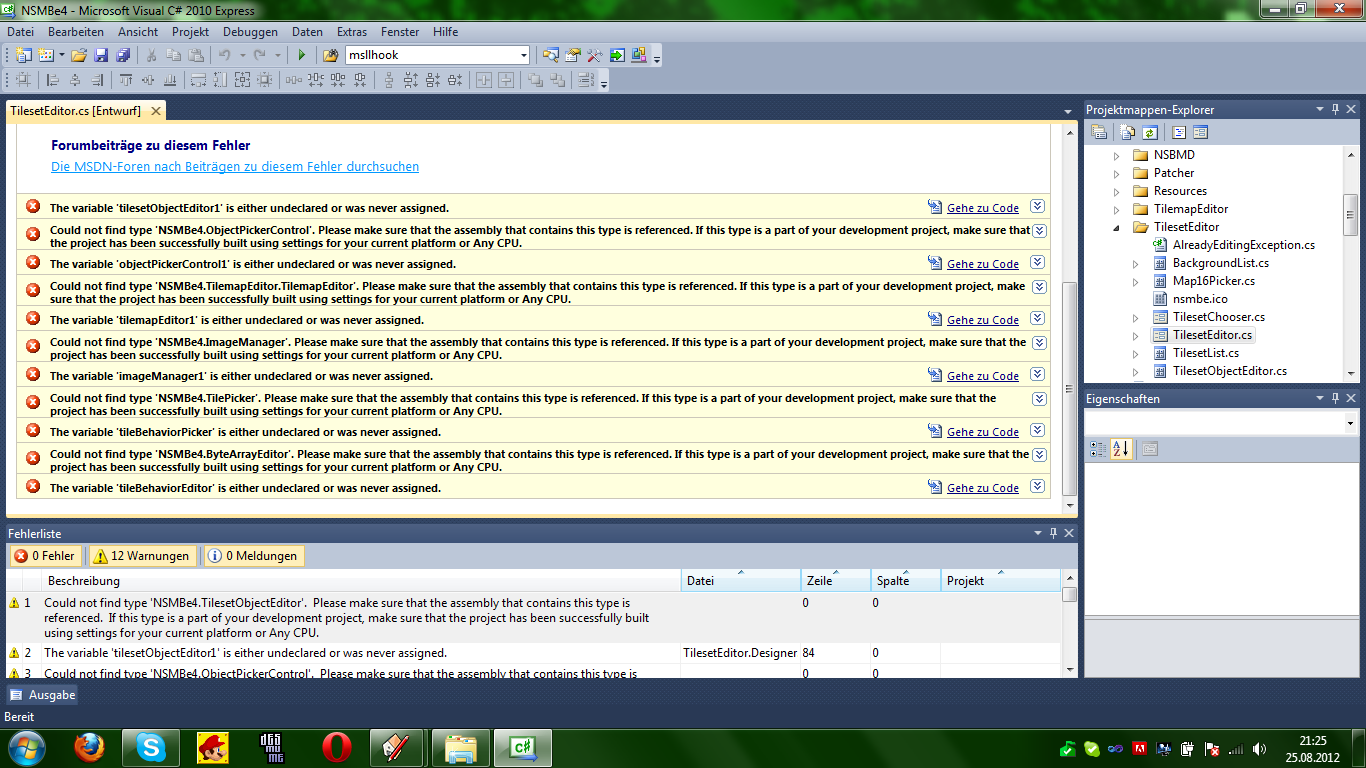Screen dimensions: 1366x768
Task: Toggle the 0 Fehler filter button
Action: [45, 556]
